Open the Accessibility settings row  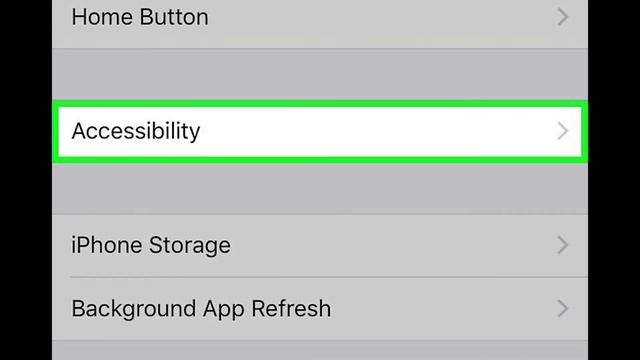pos(320,131)
